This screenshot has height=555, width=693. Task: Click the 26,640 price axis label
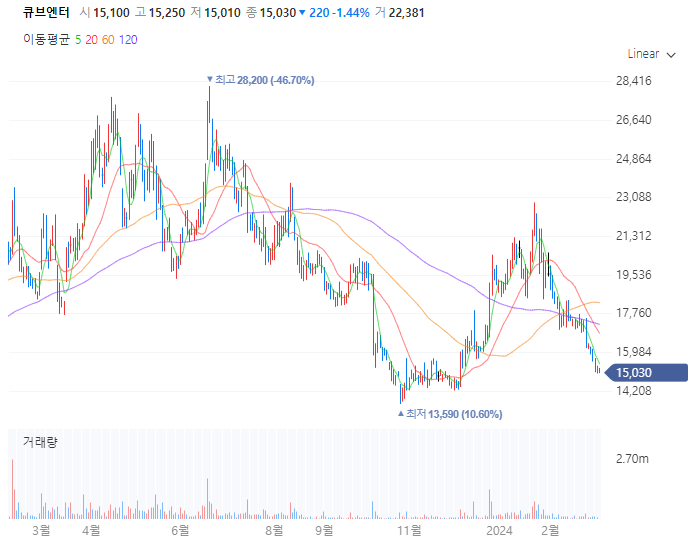coord(634,120)
